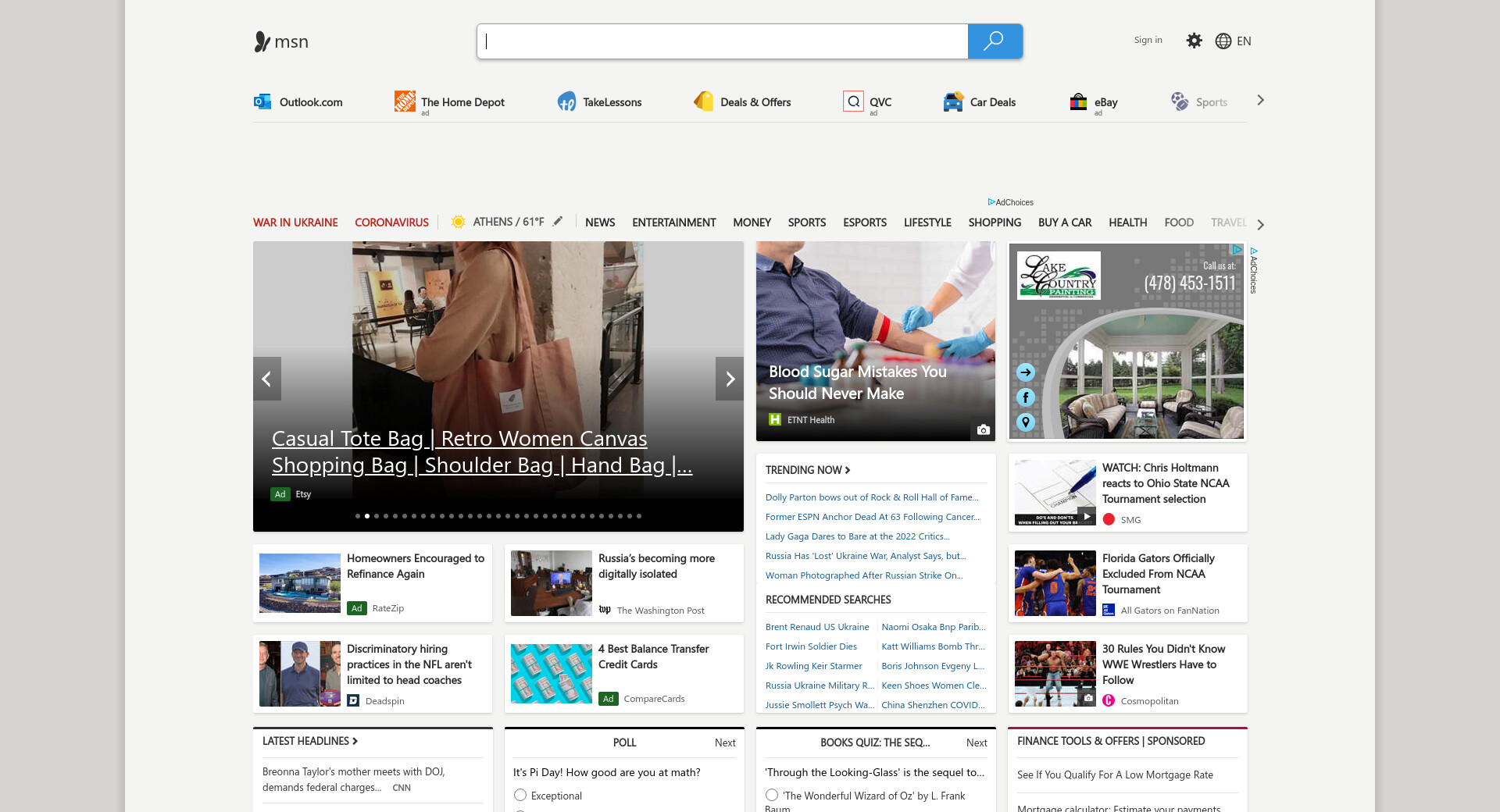Open the War in Ukraine tab

coord(295,223)
